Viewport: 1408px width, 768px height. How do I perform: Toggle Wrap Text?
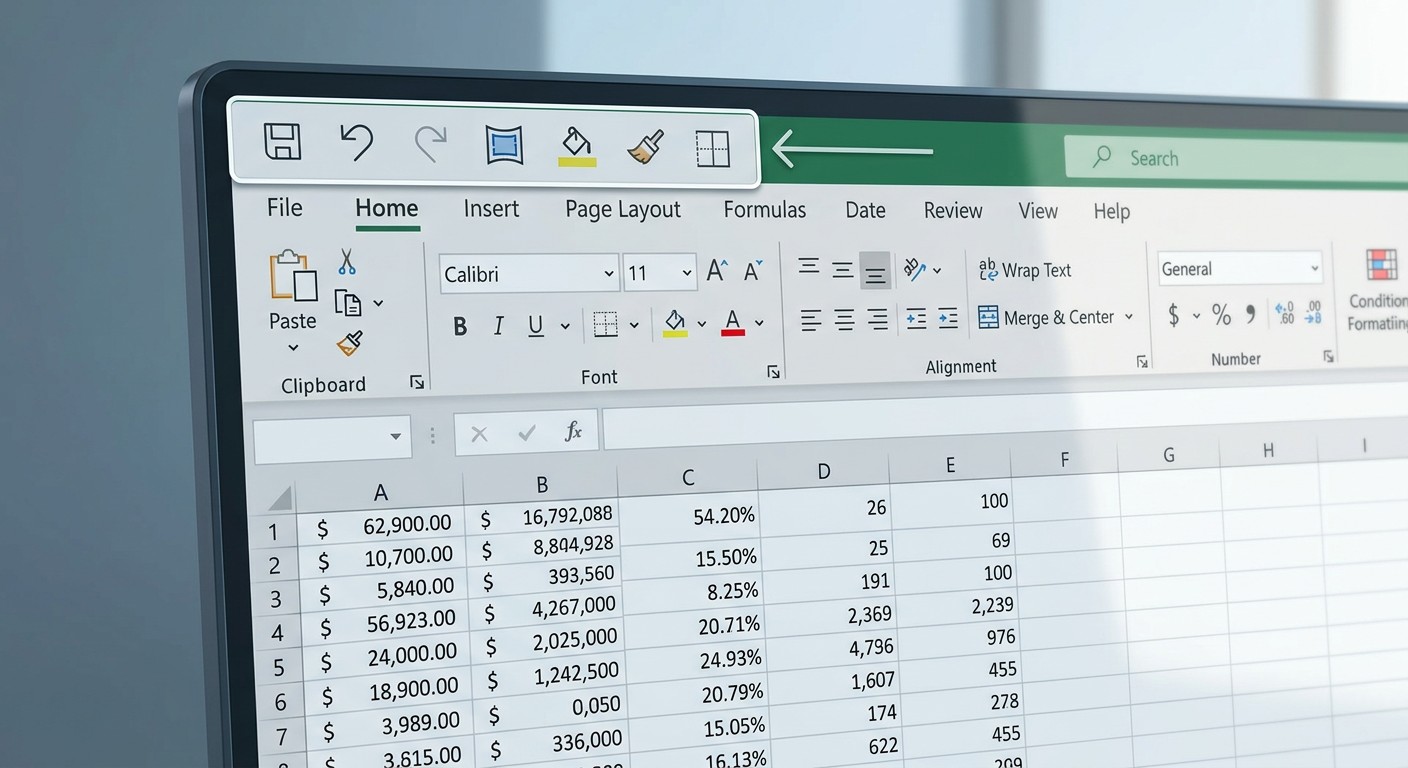[1024, 270]
